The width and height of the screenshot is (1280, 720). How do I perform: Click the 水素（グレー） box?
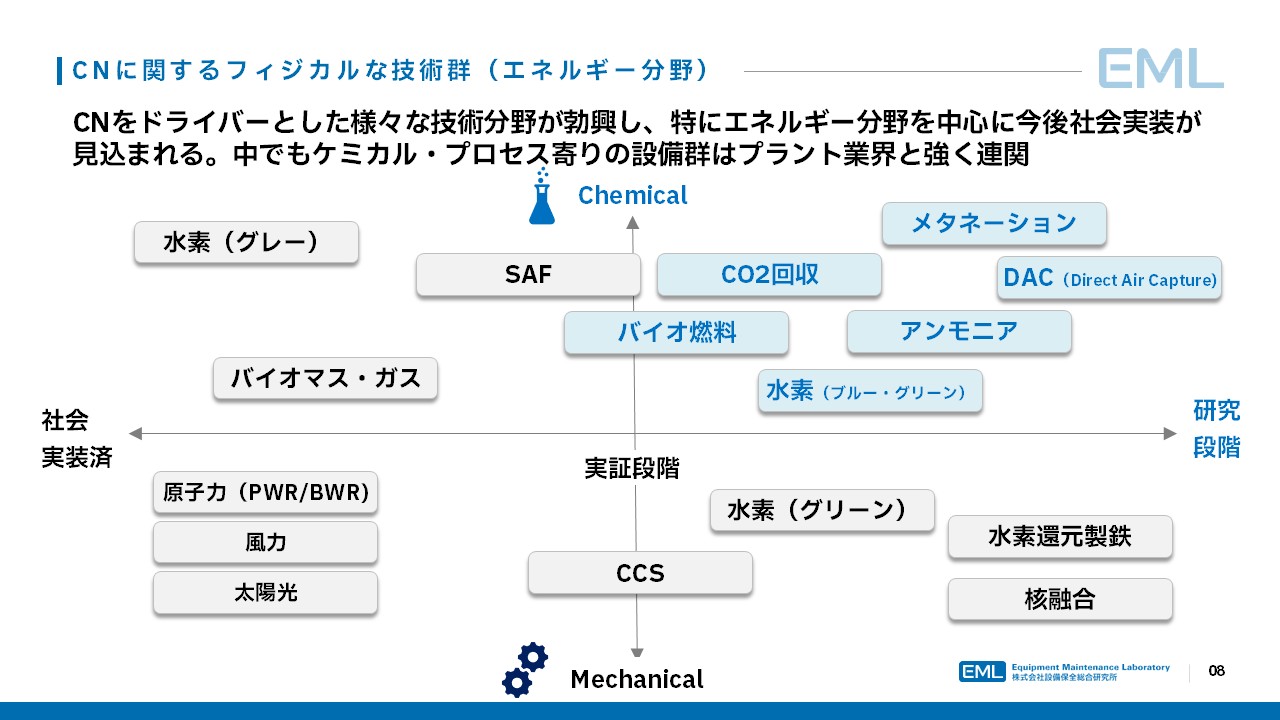[x=246, y=243]
